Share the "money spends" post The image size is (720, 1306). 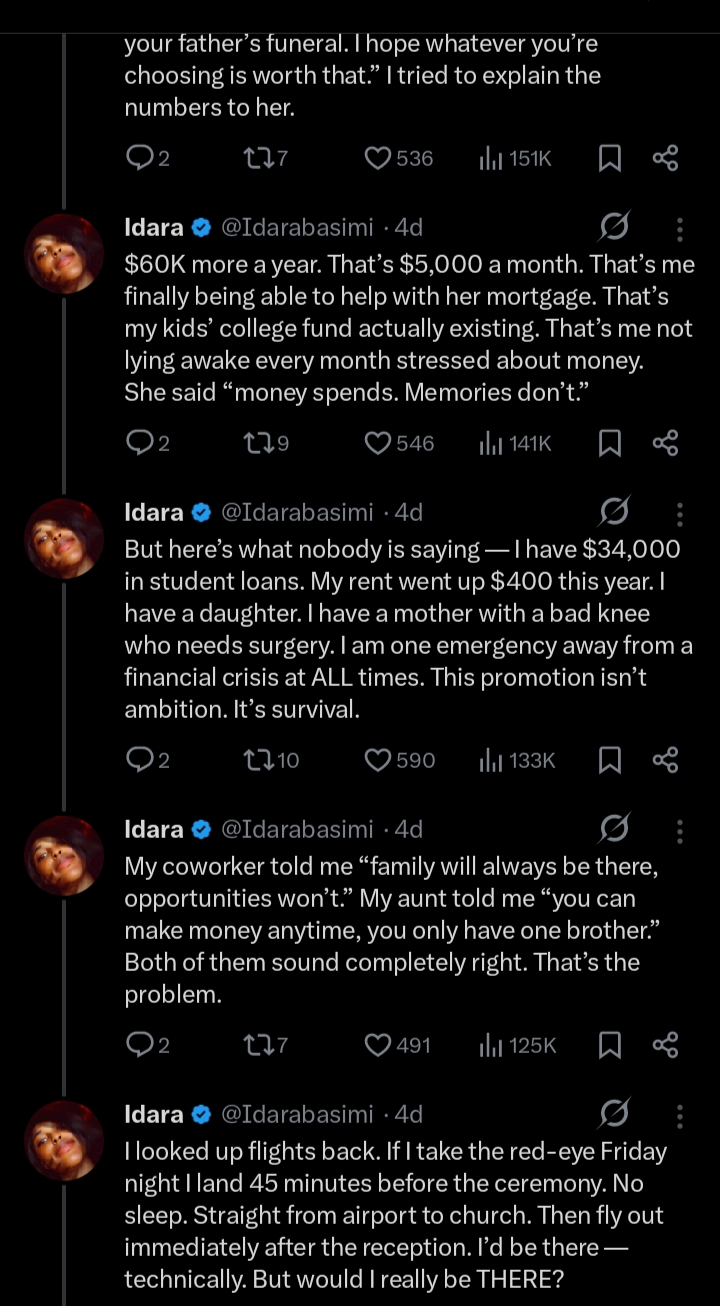click(x=665, y=443)
